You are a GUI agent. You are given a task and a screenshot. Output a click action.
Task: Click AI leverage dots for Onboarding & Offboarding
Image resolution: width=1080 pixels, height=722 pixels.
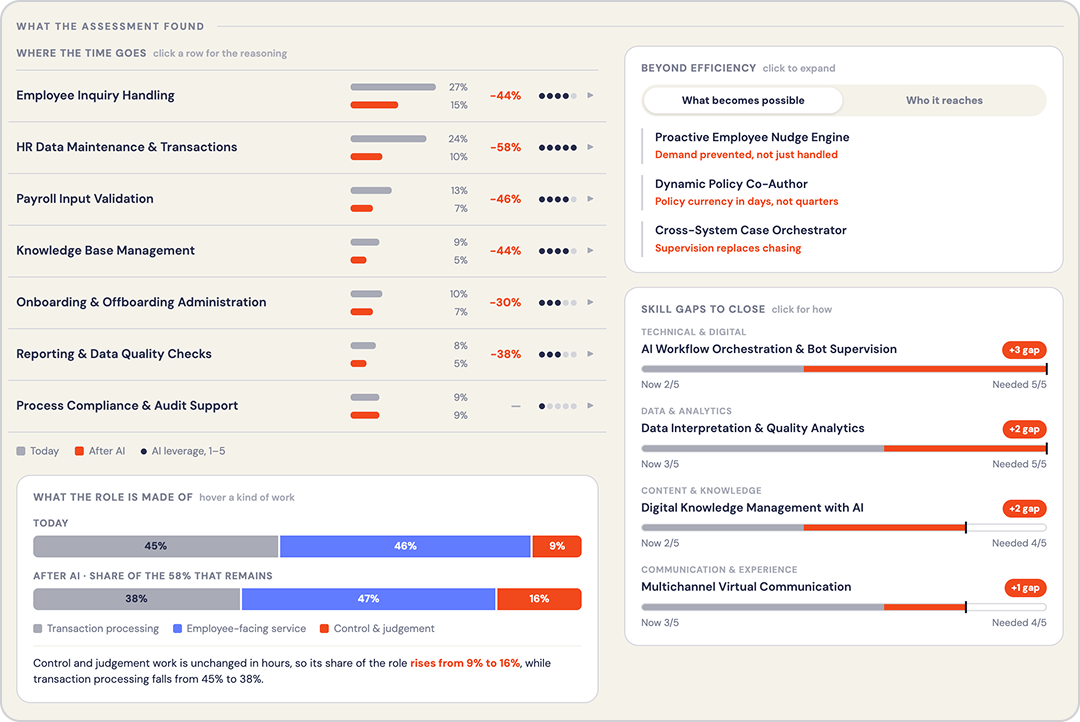click(x=557, y=302)
